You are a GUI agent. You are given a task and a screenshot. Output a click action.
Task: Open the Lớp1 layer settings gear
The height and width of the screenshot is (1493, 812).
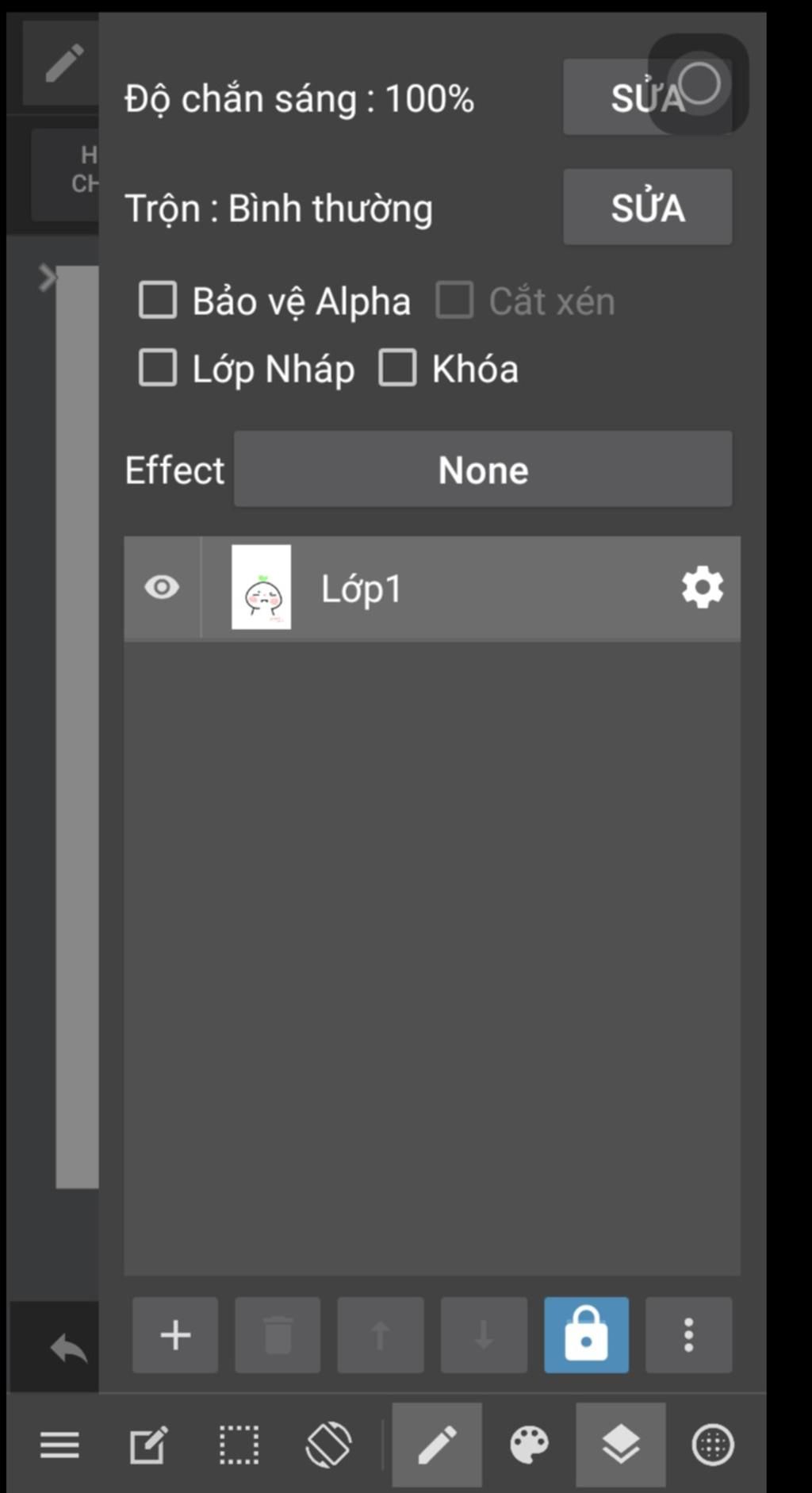(703, 588)
